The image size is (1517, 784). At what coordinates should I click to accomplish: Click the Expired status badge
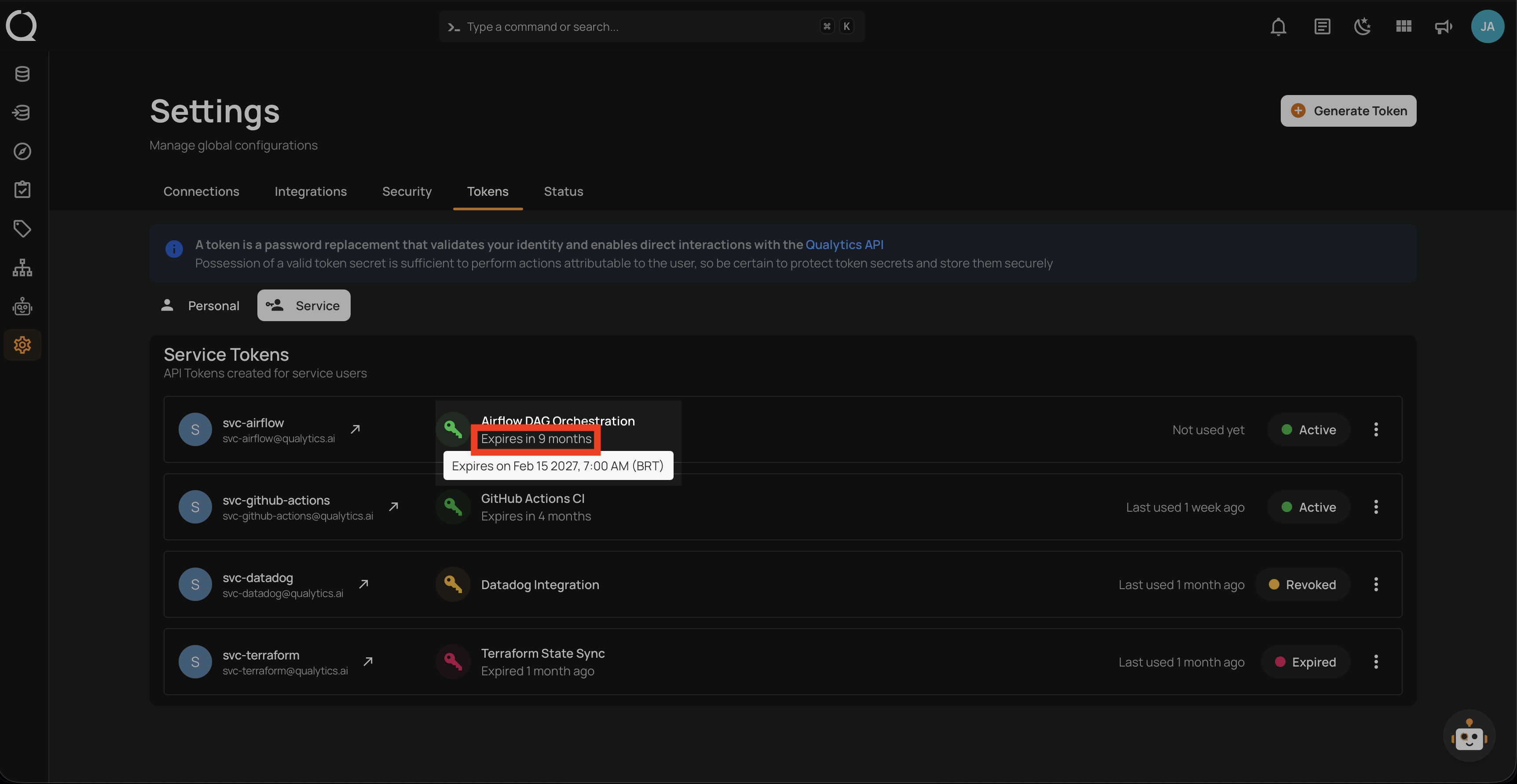(x=1305, y=662)
